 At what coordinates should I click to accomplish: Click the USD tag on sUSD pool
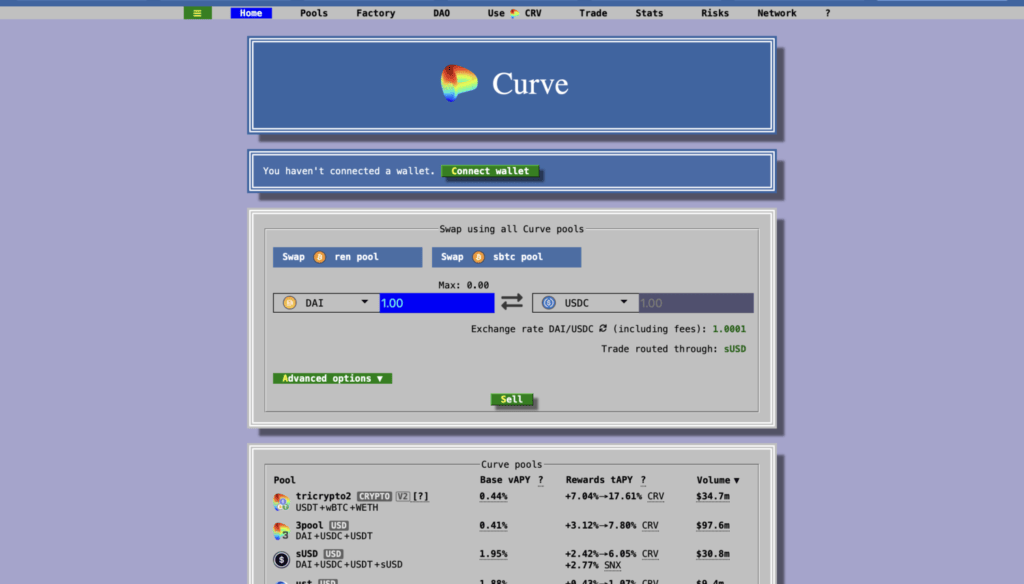[x=333, y=554]
